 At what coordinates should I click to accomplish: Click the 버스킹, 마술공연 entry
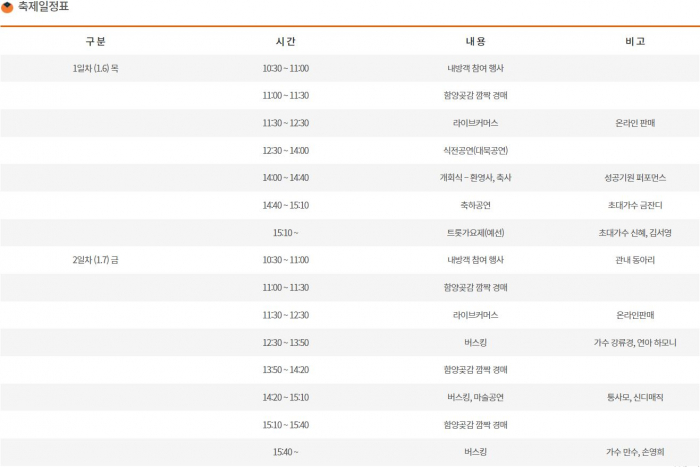pos(475,397)
